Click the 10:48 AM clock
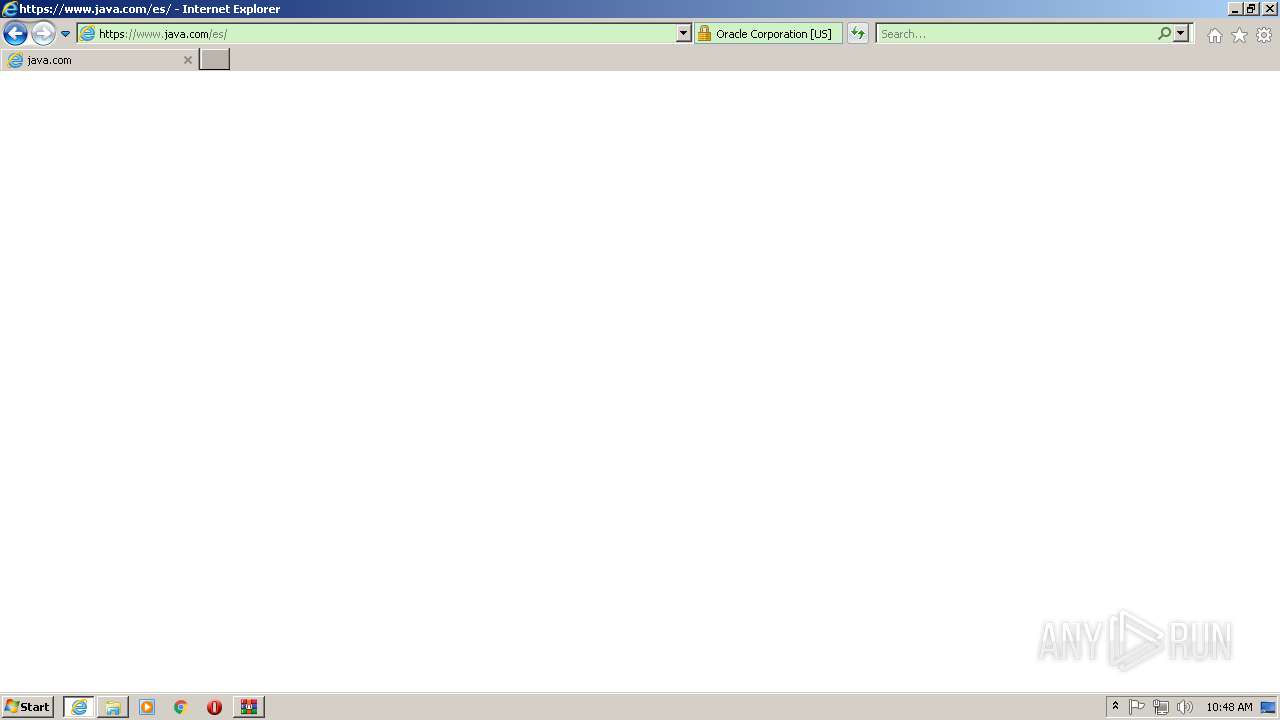This screenshot has height=720, width=1280. (1229, 707)
